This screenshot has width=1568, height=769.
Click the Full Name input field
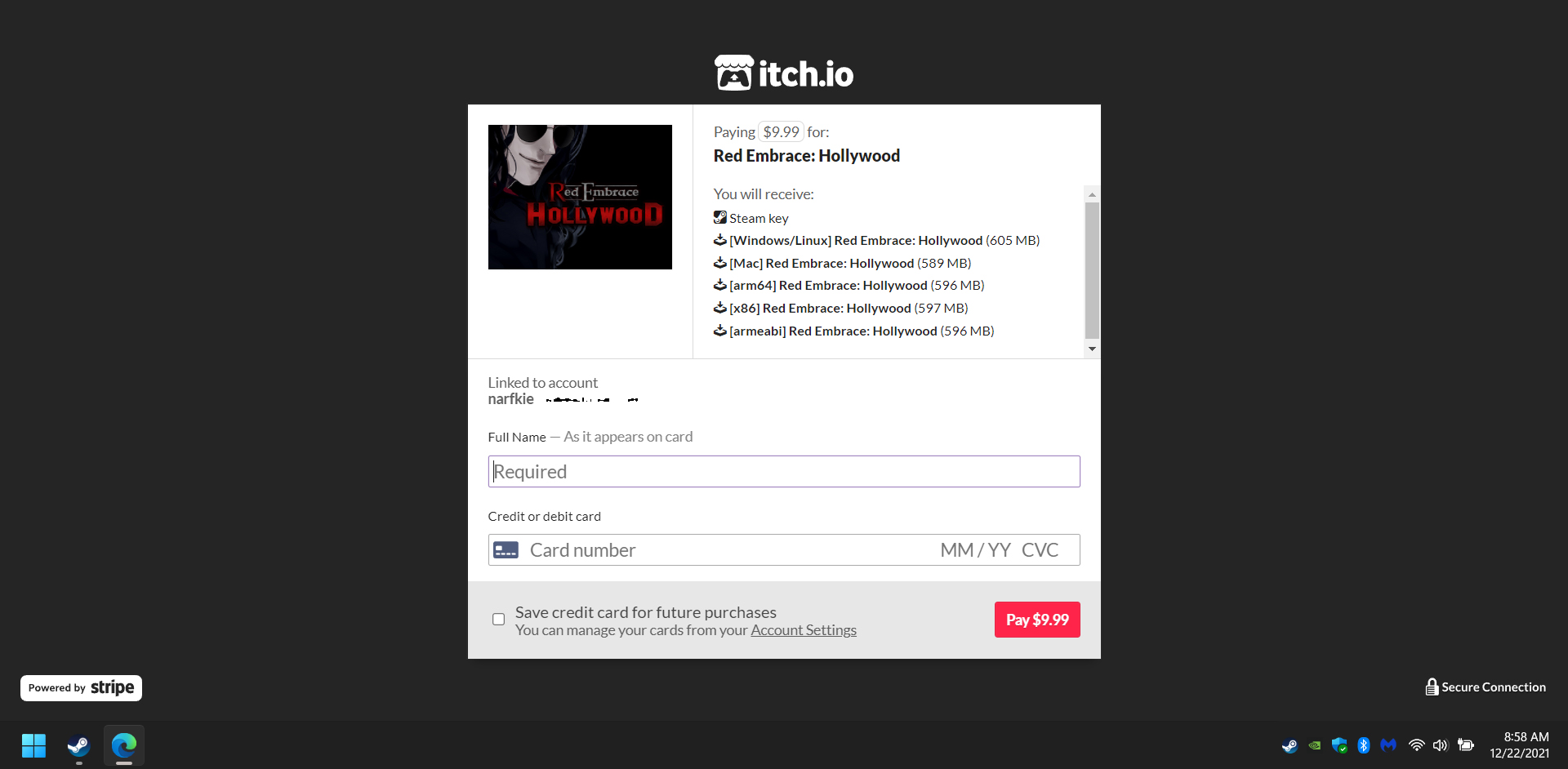784,471
